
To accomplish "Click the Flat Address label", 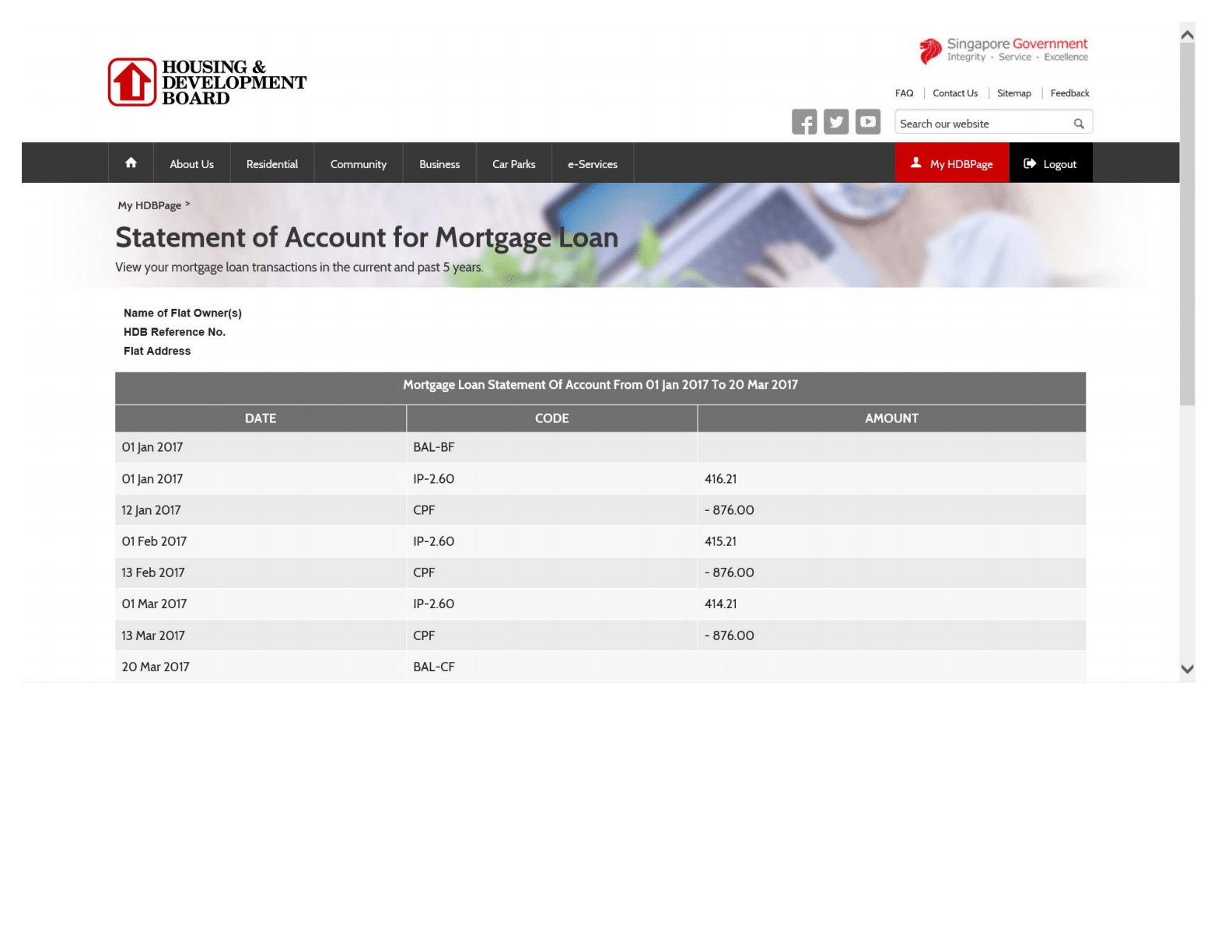I will pyautogui.click(x=157, y=351).
